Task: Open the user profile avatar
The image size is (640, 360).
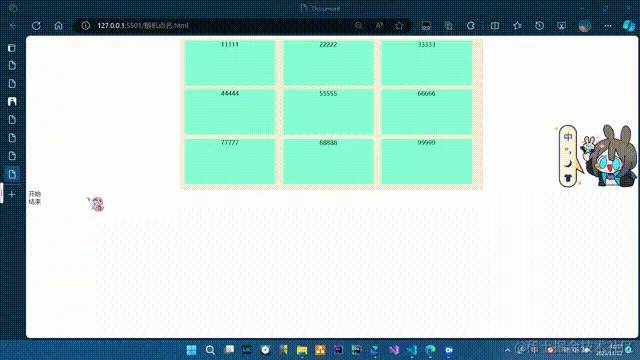Action: (x=585, y=26)
